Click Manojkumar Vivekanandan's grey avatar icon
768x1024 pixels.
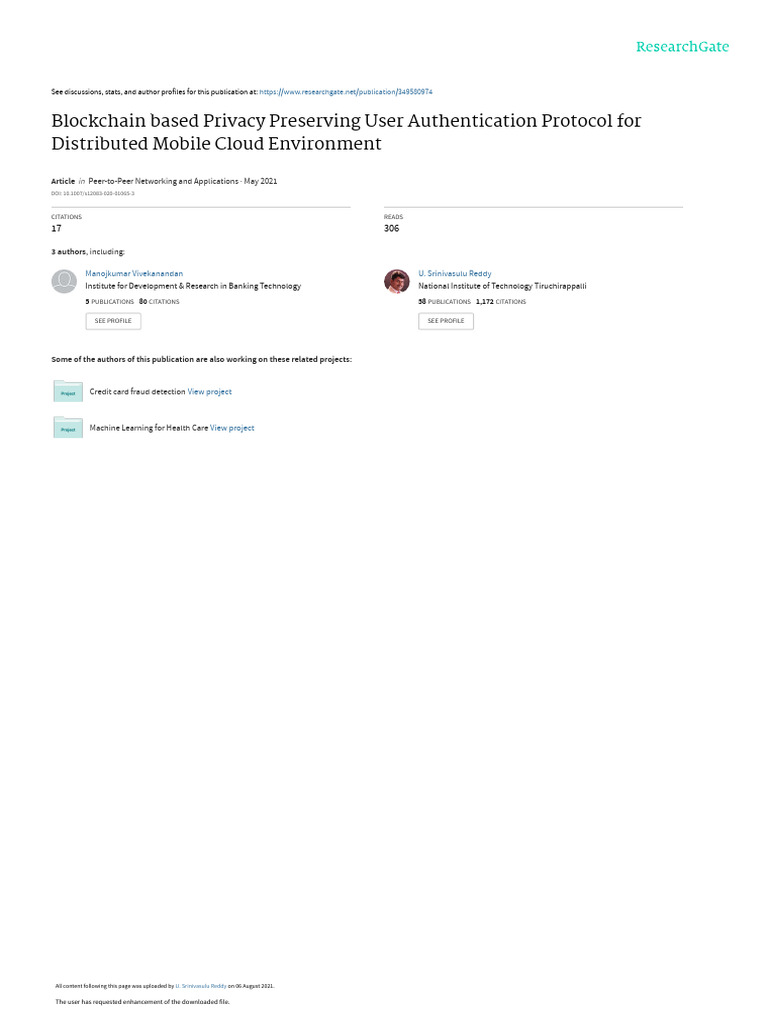[x=64, y=281]
